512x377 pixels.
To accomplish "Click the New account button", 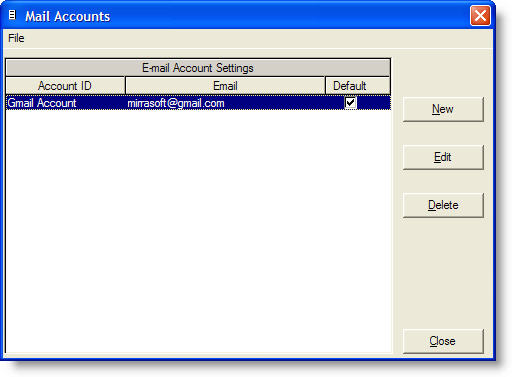I will coord(443,109).
